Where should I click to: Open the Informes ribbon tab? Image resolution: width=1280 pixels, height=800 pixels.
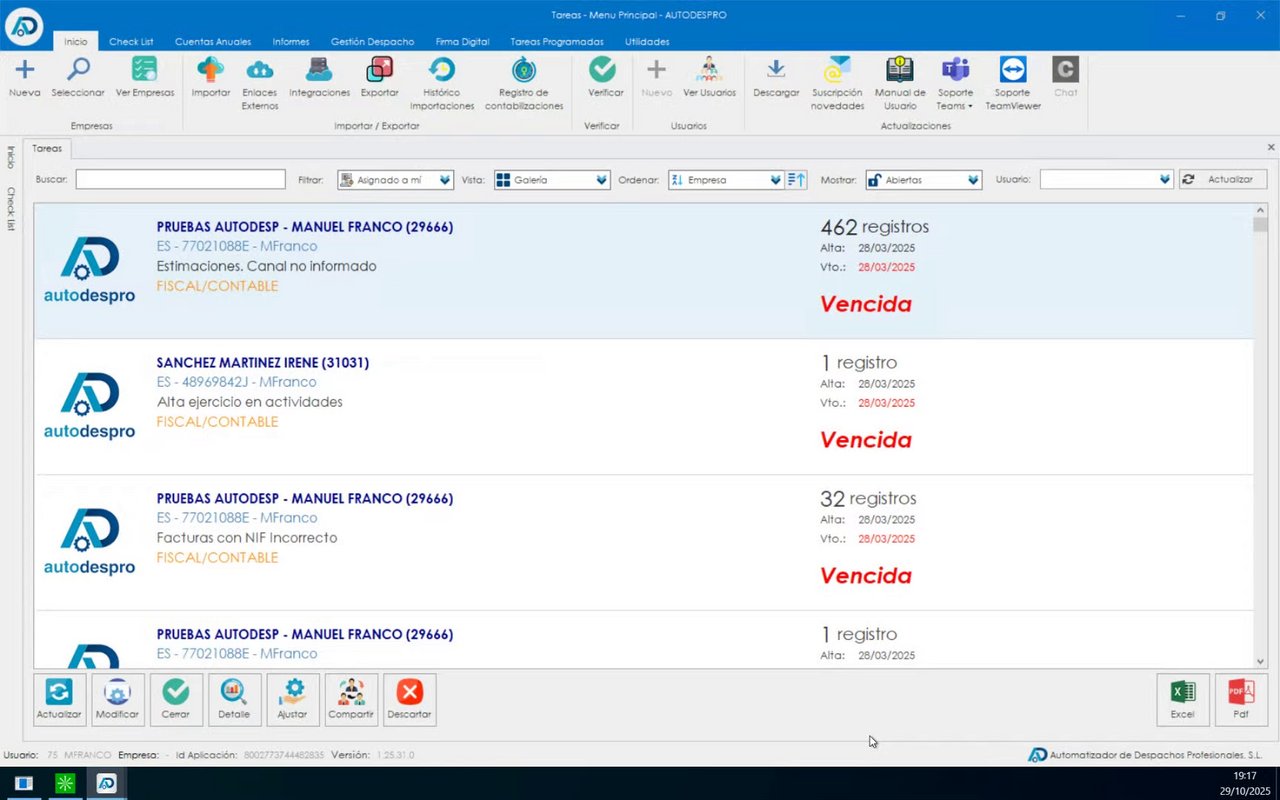point(291,42)
